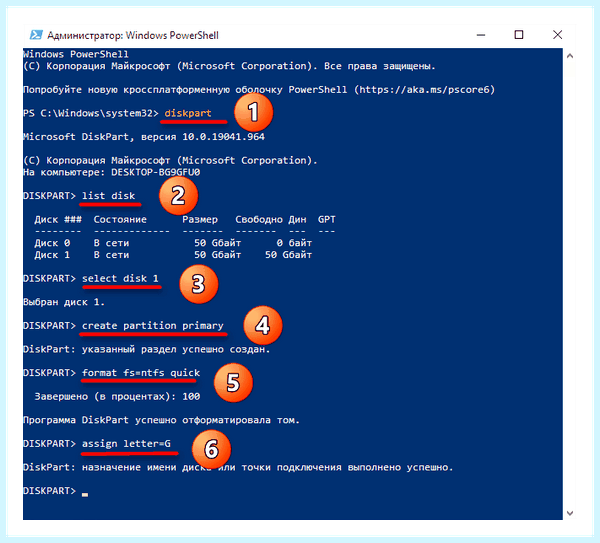Click the 'Диск 1' row label
Viewport: 600px width, 543px height.
[x=52, y=255]
